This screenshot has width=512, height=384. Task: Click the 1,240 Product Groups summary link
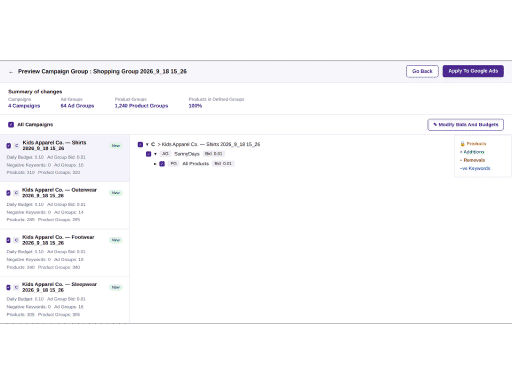[x=141, y=106]
